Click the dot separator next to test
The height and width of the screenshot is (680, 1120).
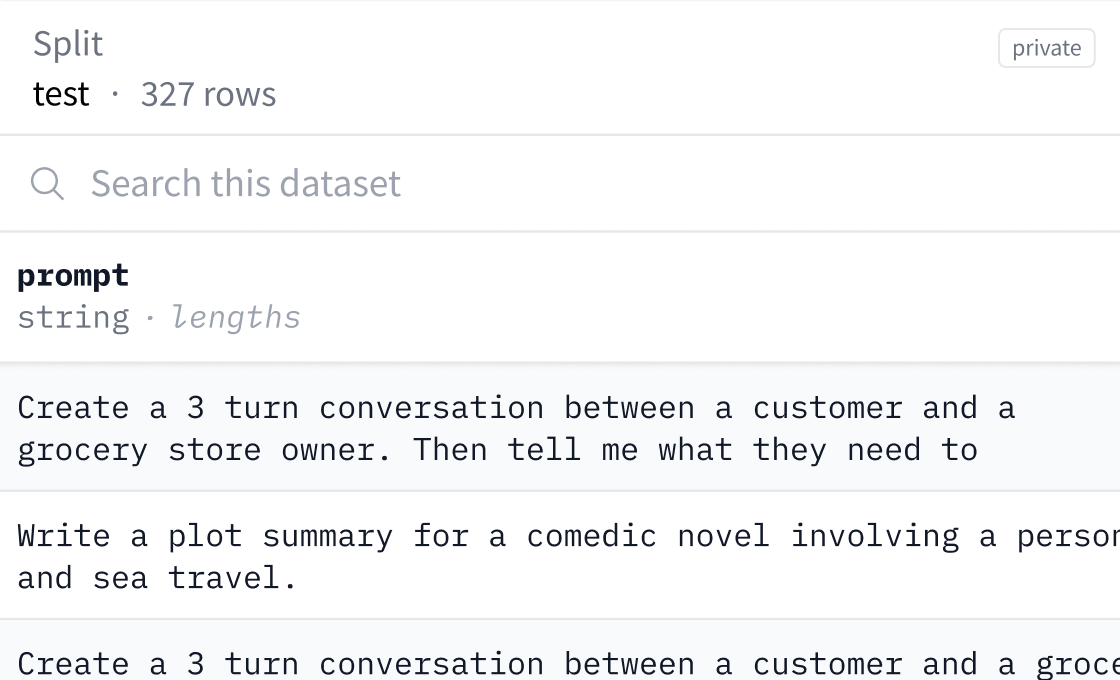tap(117, 94)
